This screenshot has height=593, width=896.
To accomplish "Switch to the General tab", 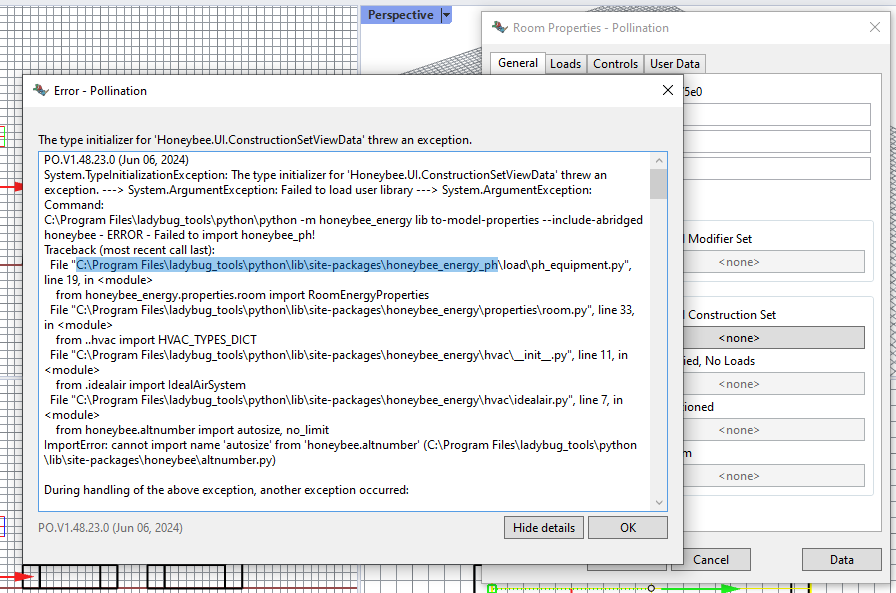I will tap(518, 63).
